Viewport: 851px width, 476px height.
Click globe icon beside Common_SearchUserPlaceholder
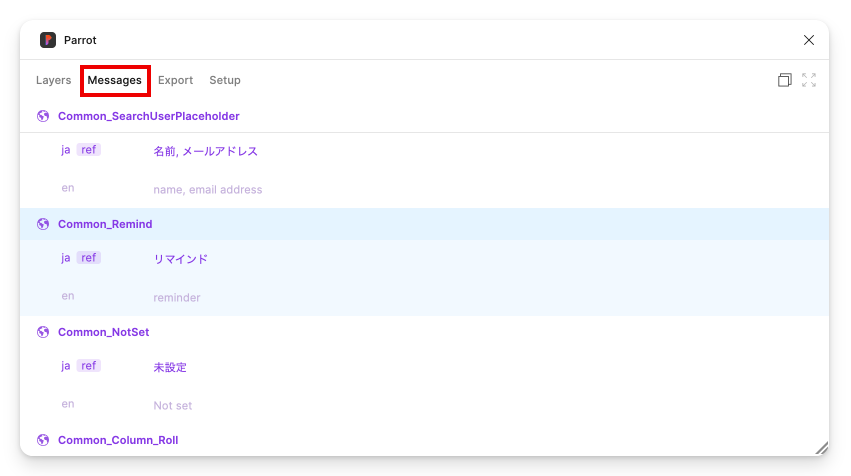tap(43, 116)
